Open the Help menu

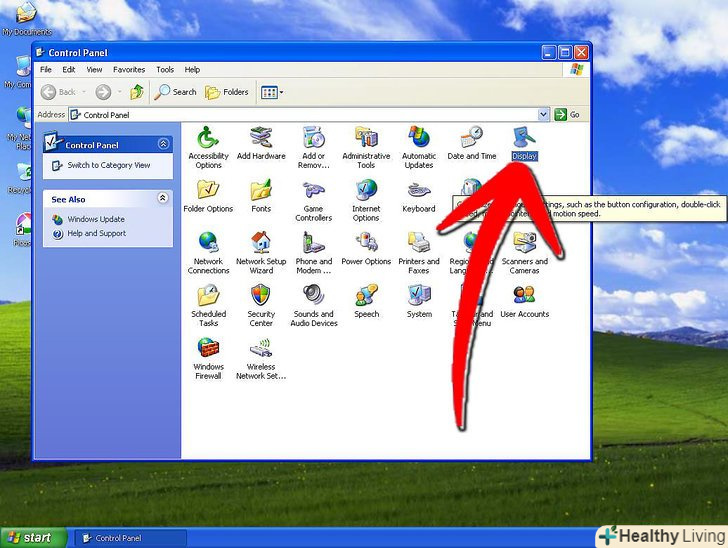coord(192,70)
